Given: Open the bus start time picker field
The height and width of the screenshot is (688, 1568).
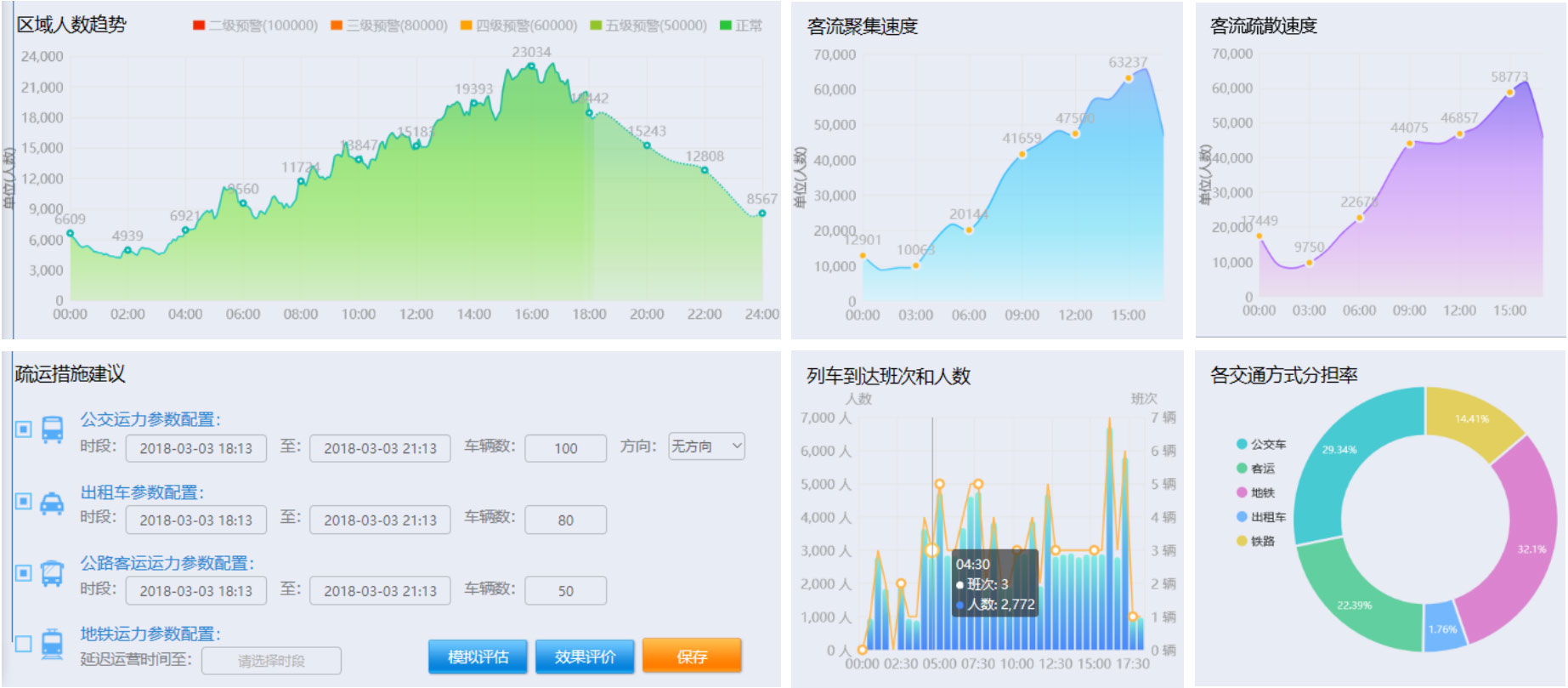Looking at the screenshot, I should tap(196, 448).
